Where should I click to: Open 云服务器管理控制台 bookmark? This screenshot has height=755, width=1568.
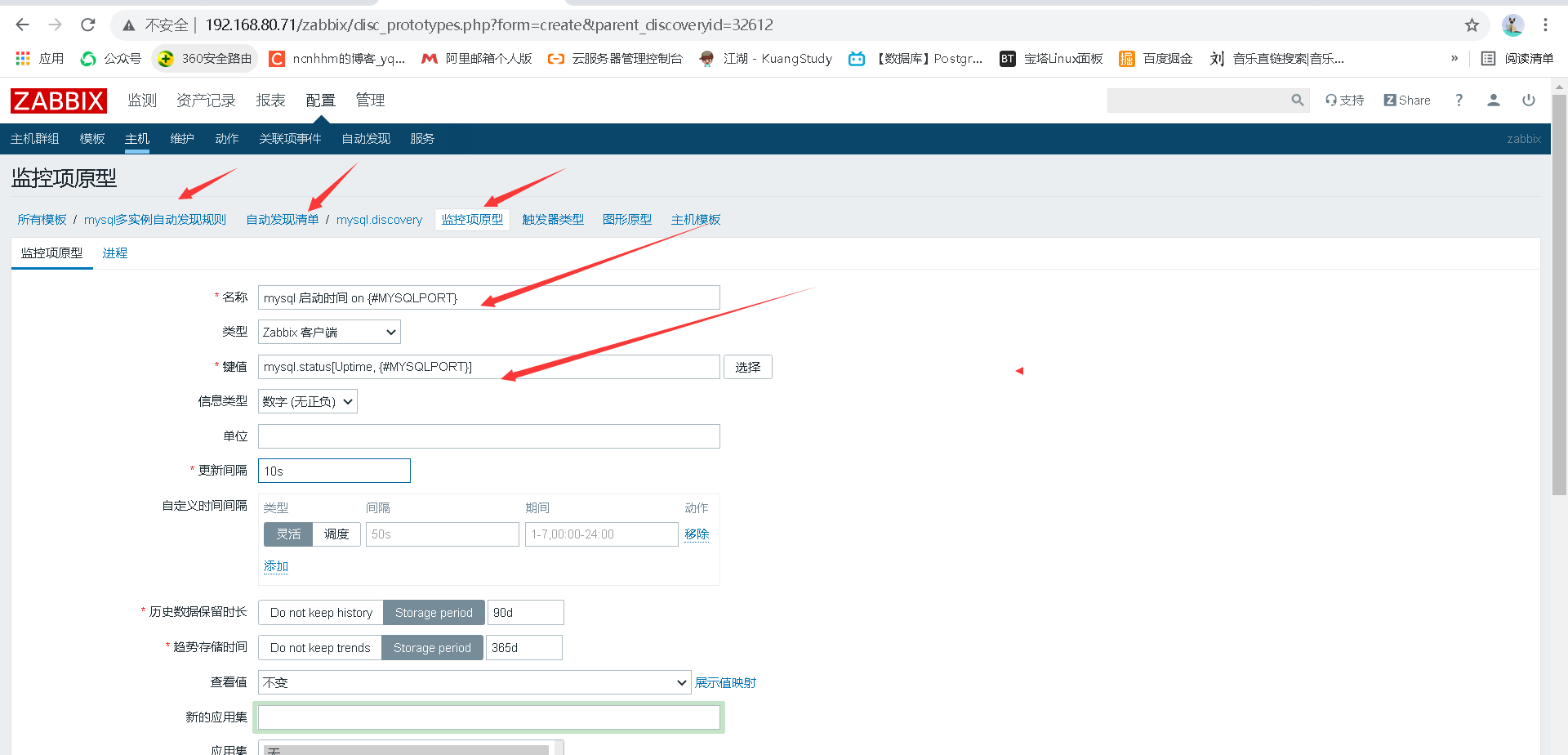tap(615, 59)
